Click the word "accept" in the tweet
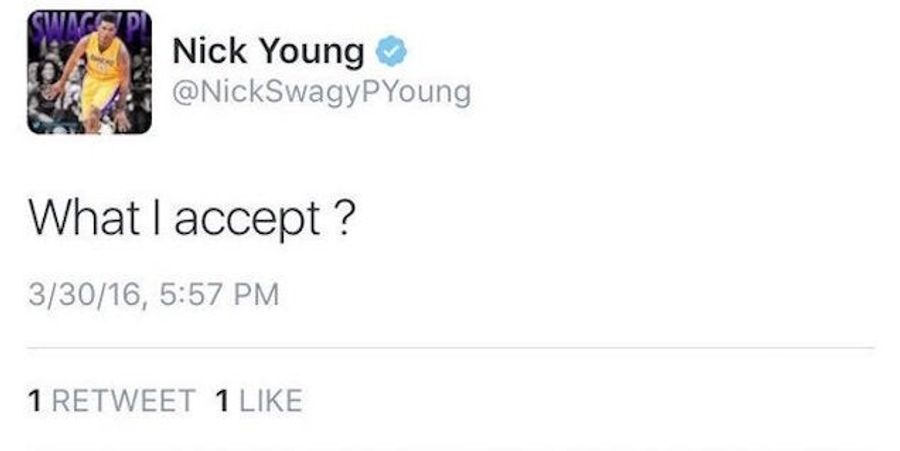Image resolution: width=900 pixels, height=451 pixels. 247,222
